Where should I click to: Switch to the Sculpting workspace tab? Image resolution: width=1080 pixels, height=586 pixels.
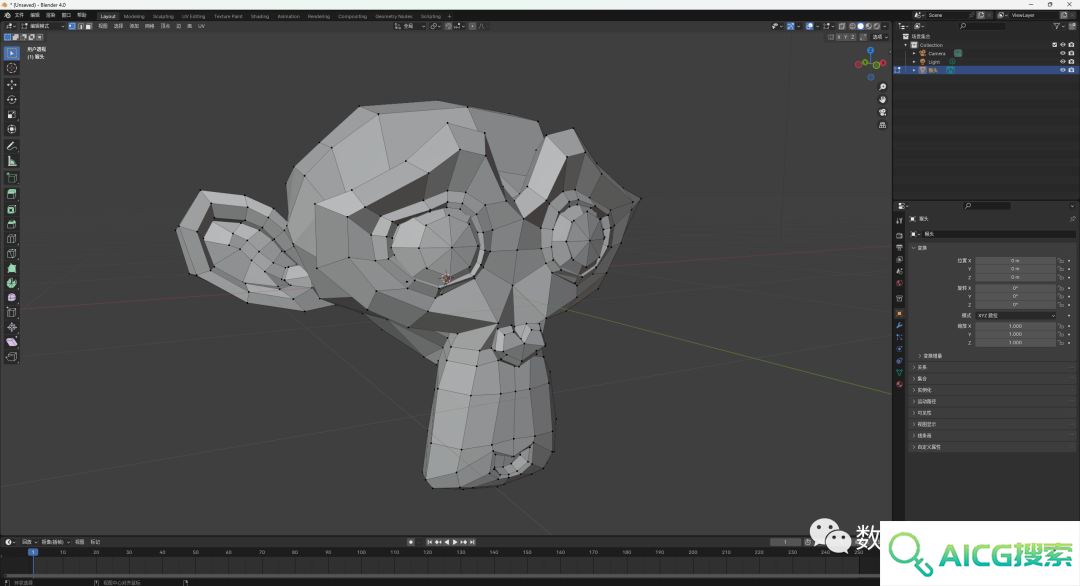point(163,17)
